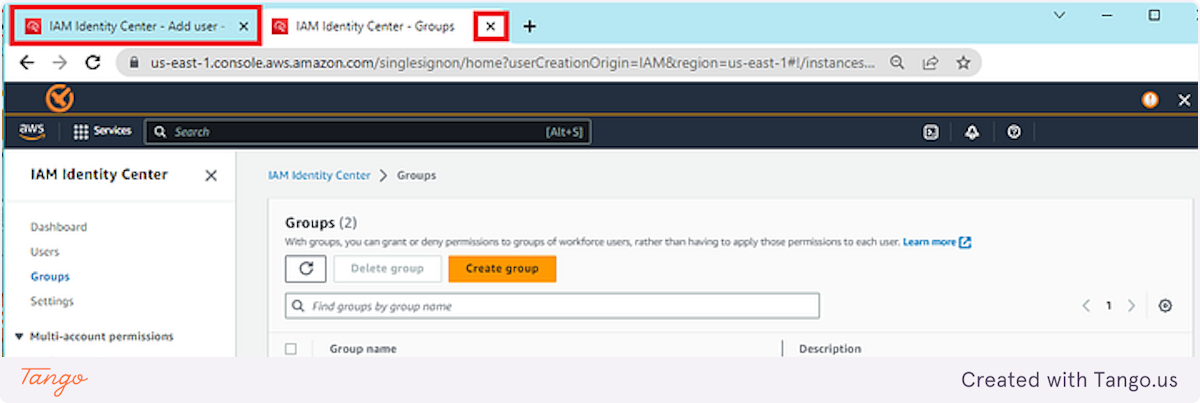Reload the browser page
This screenshot has width=1200, height=403.
point(93,62)
